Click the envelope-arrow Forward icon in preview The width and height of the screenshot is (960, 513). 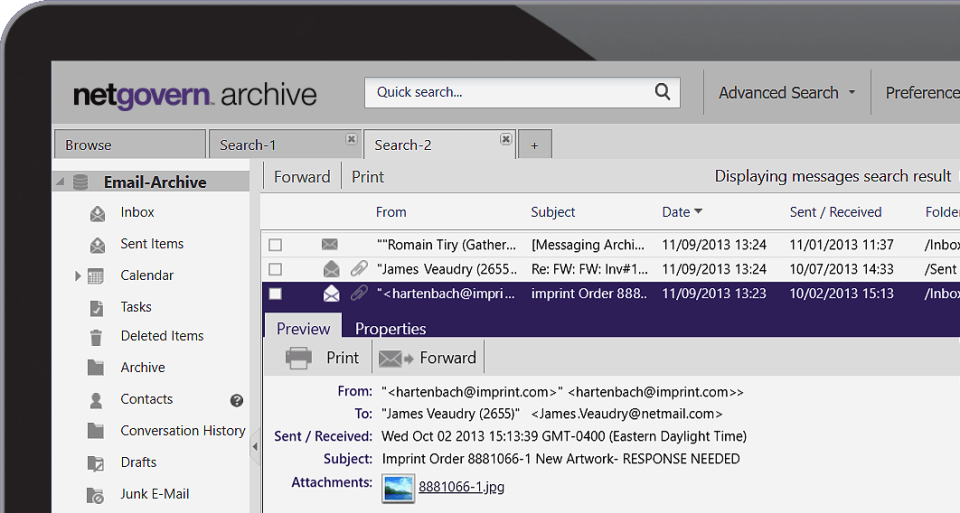click(396, 359)
